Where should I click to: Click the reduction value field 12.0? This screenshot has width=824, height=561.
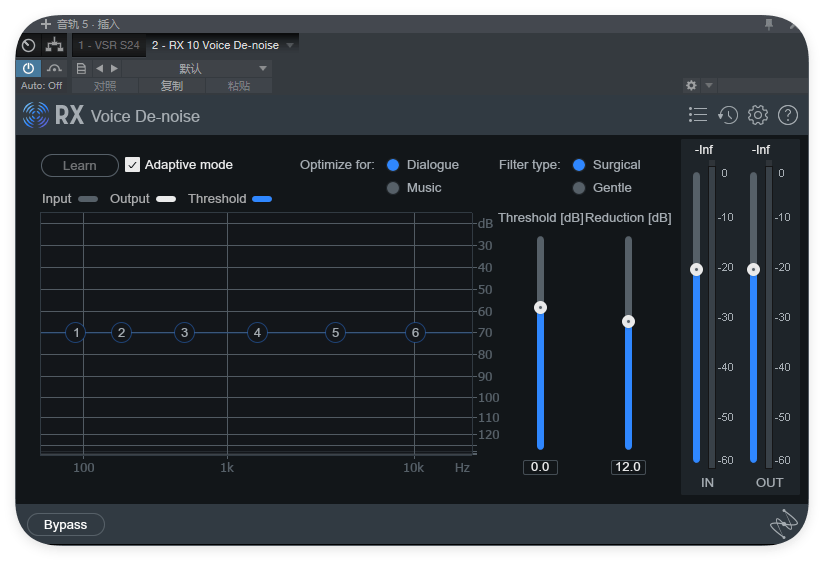click(628, 467)
